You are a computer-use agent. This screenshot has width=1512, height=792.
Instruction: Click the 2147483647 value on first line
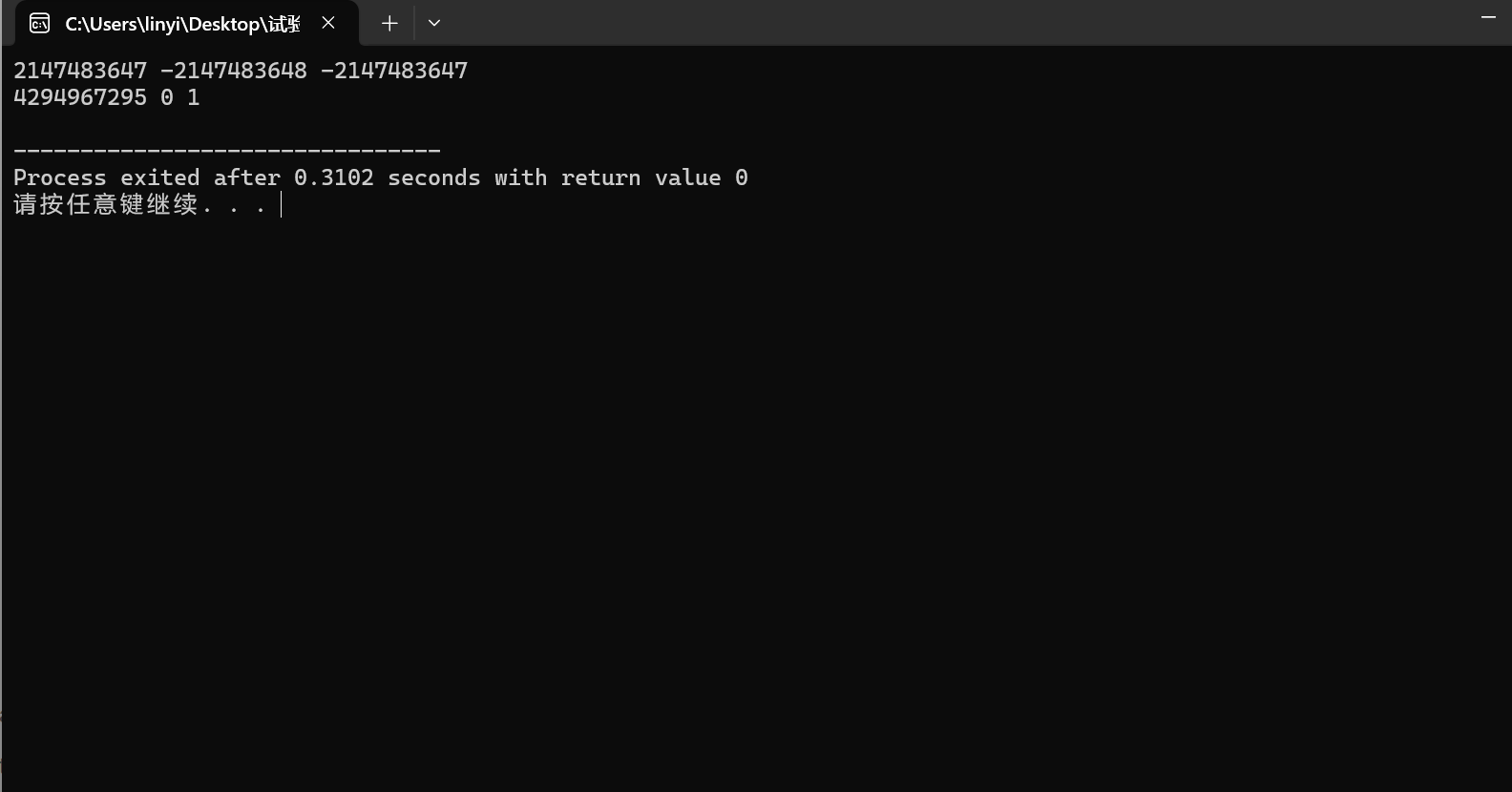tap(80, 71)
